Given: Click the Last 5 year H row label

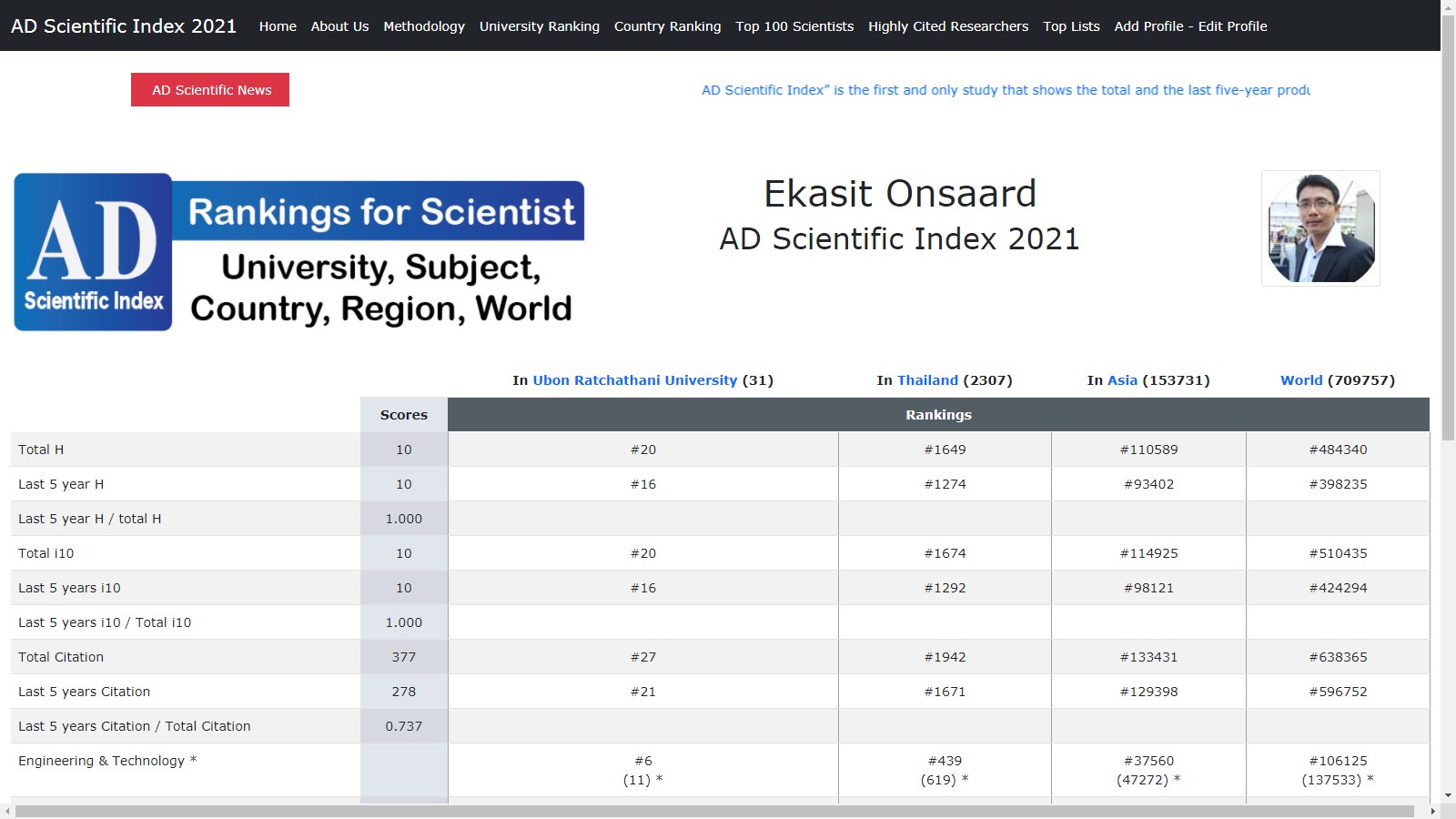Looking at the screenshot, I should 61,484.
